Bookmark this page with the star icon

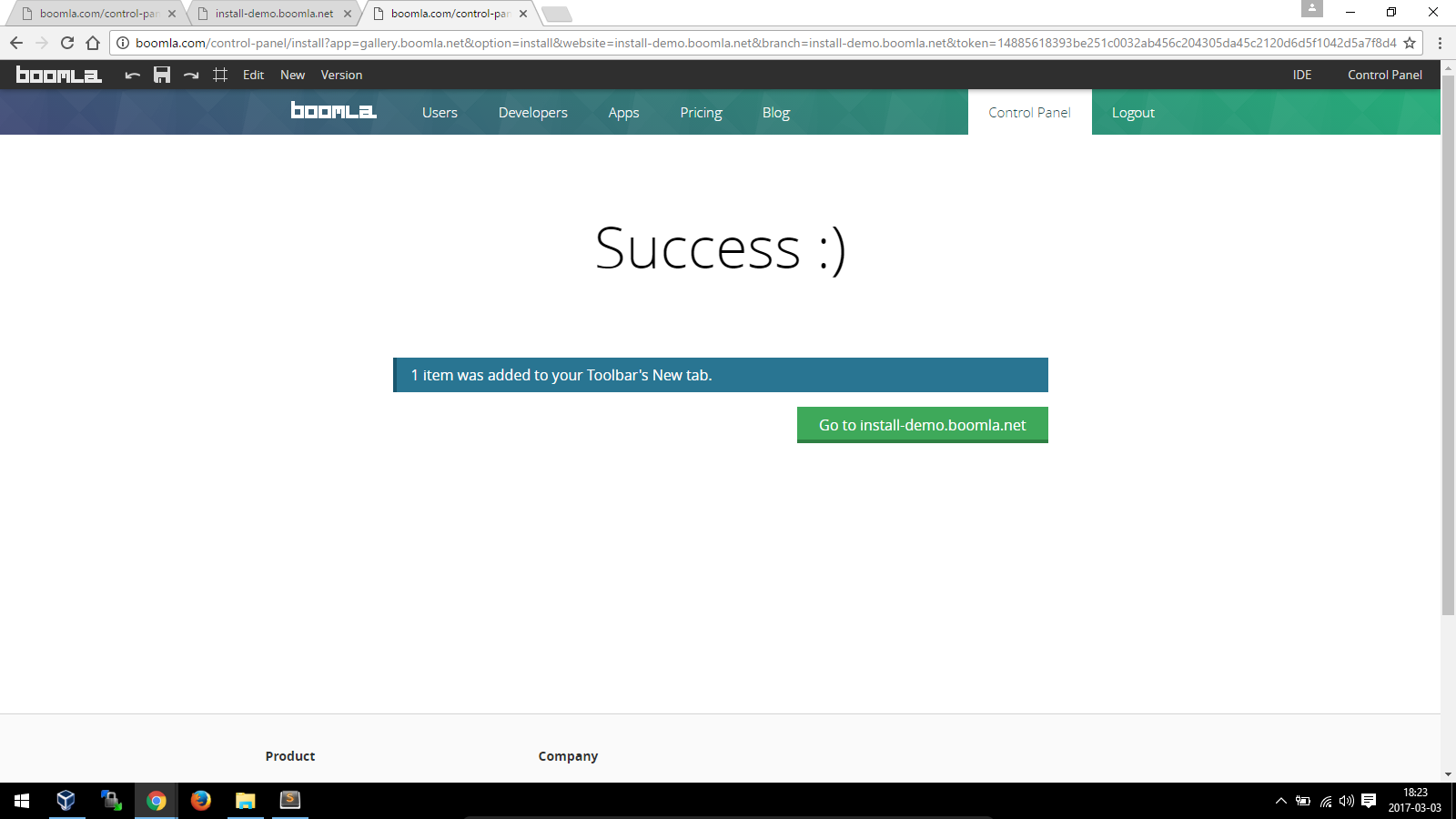(x=1410, y=43)
